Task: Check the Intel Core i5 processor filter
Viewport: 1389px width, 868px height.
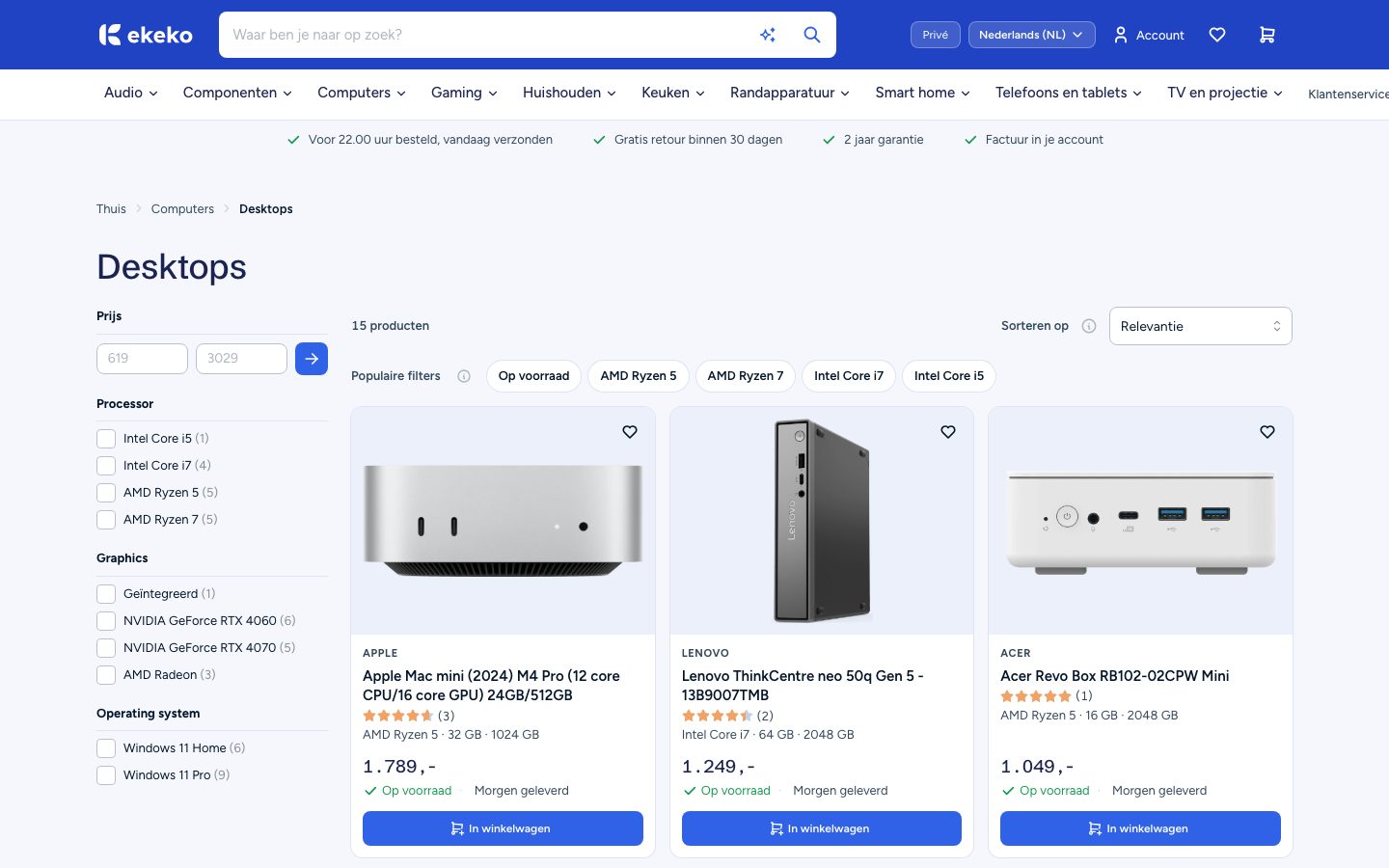Action: tap(106, 439)
